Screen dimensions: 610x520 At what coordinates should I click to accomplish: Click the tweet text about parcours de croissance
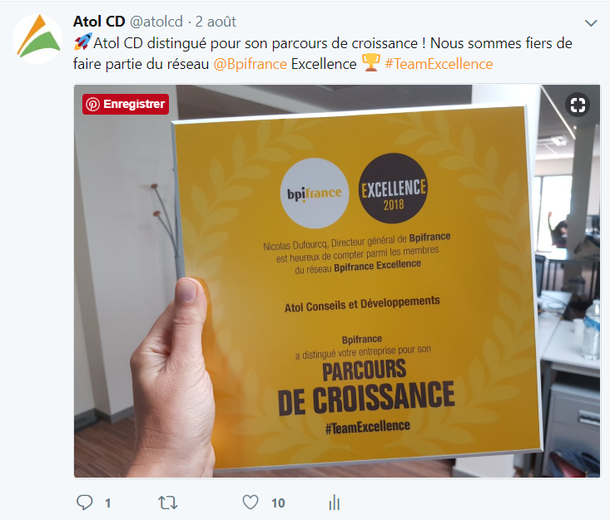323,53
